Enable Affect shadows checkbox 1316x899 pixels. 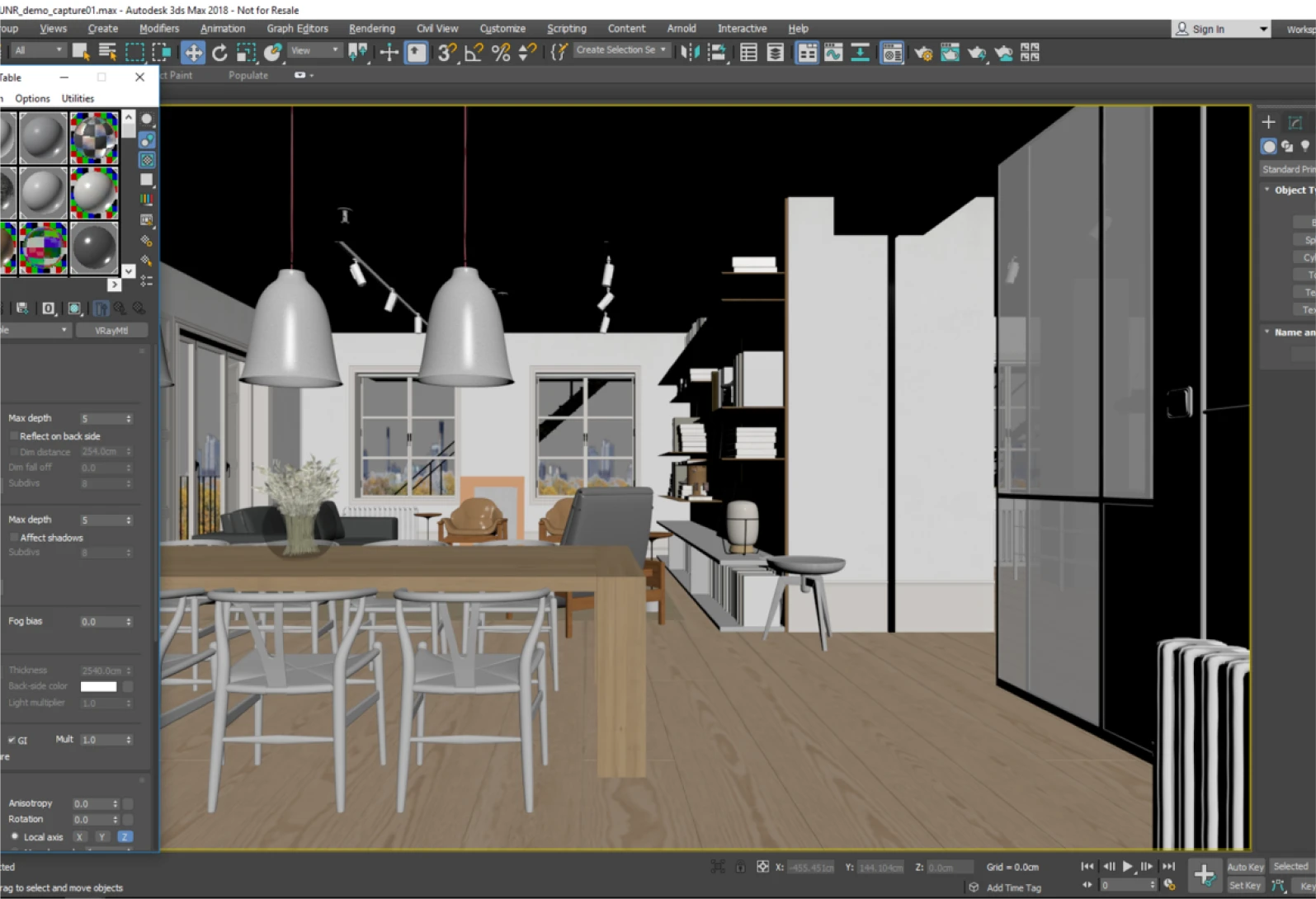point(14,537)
